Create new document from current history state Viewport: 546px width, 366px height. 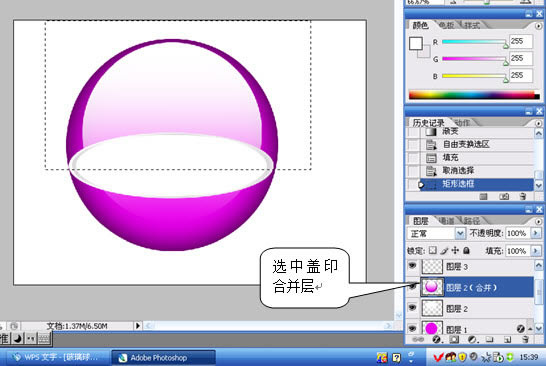(483, 197)
